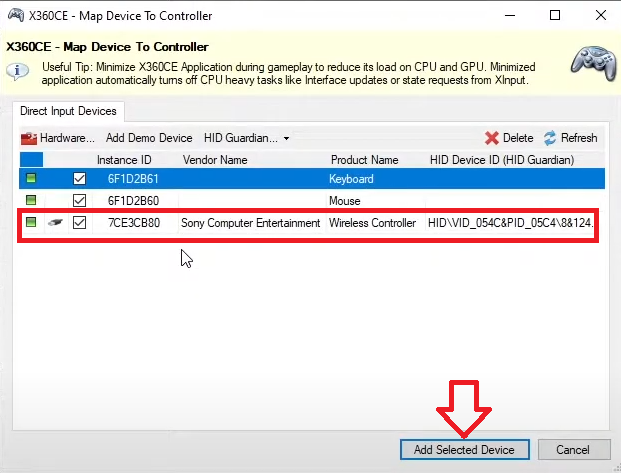The height and width of the screenshot is (473, 621).
Task: Click green status square of Wireless Controller row
Action: click(x=31, y=222)
